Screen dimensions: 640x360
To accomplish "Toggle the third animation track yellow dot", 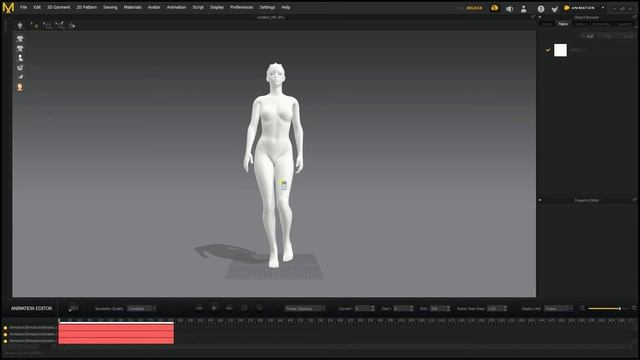I will (5, 341).
